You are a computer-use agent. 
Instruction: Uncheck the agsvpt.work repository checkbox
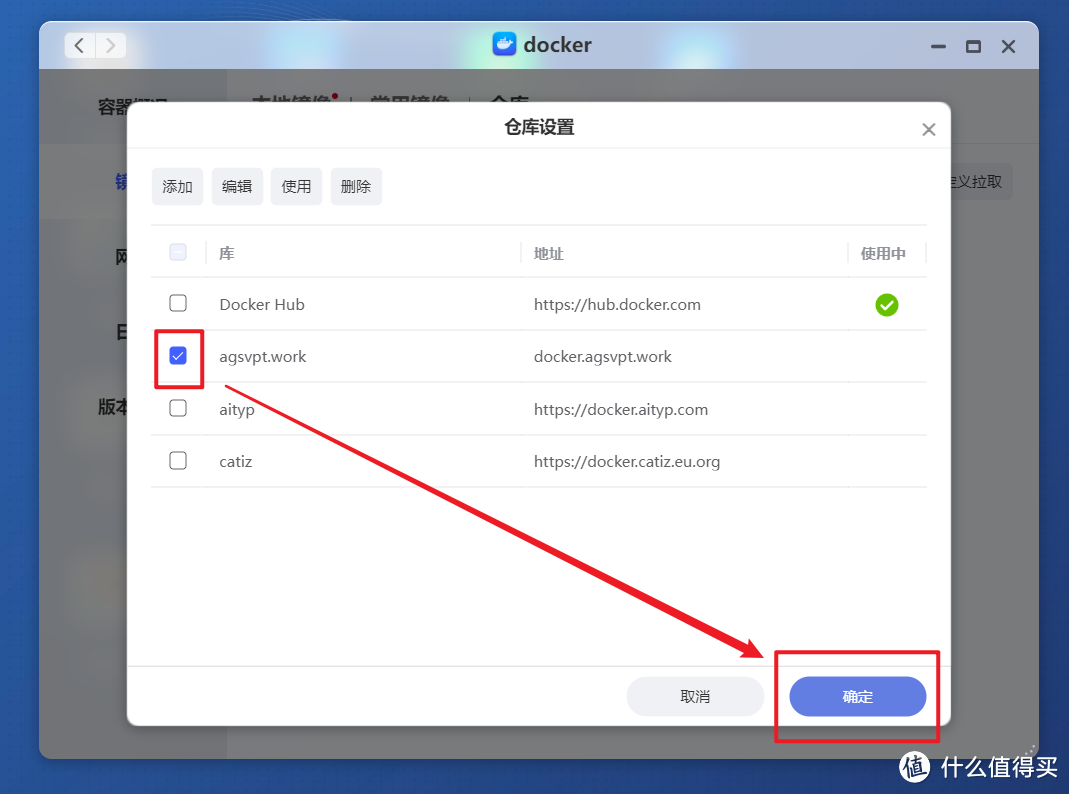[178, 356]
